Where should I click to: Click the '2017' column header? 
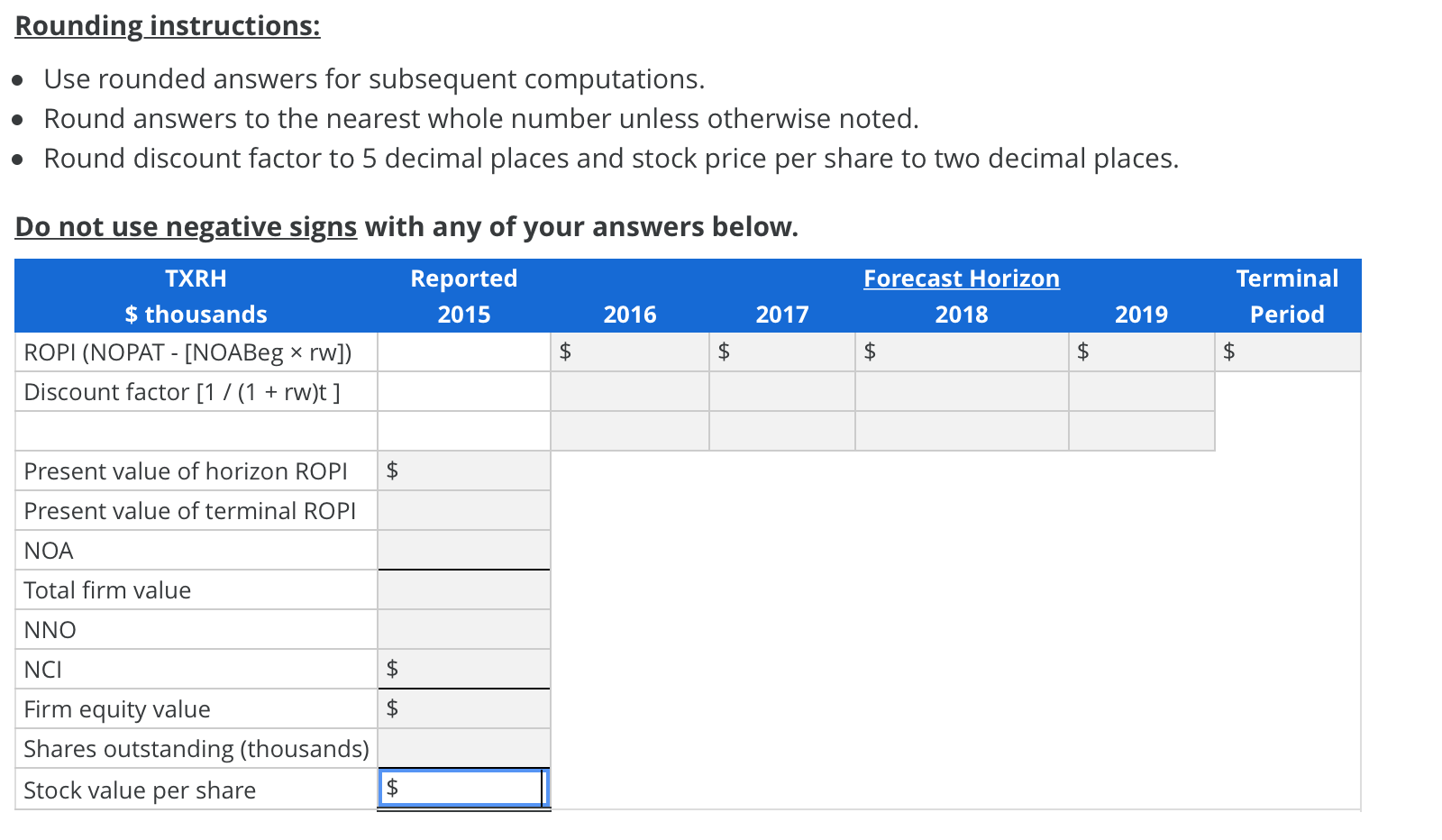pos(782,315)
